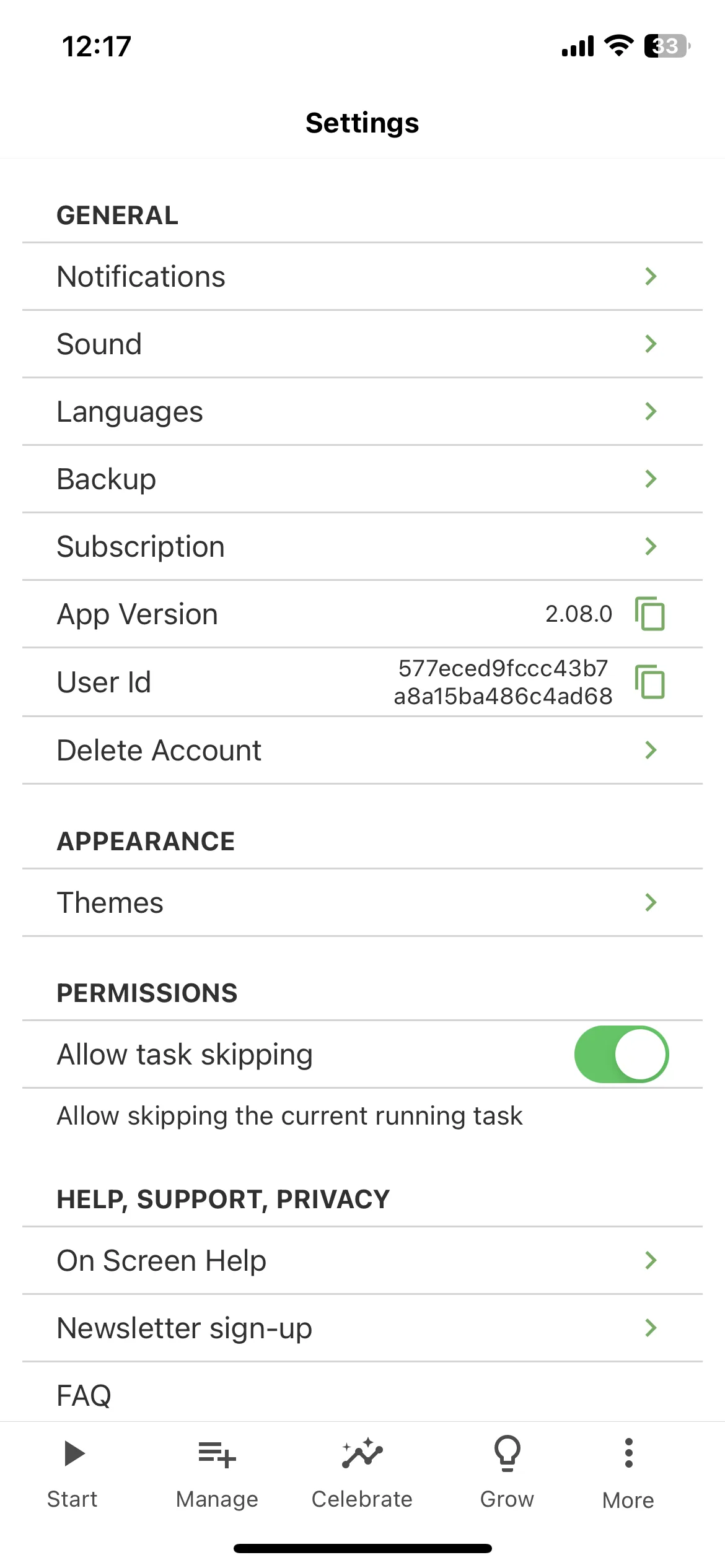The height and width of the screenshot is (1568, 725).
Task: Copy the App Version number icon
Action: [650, 614]
